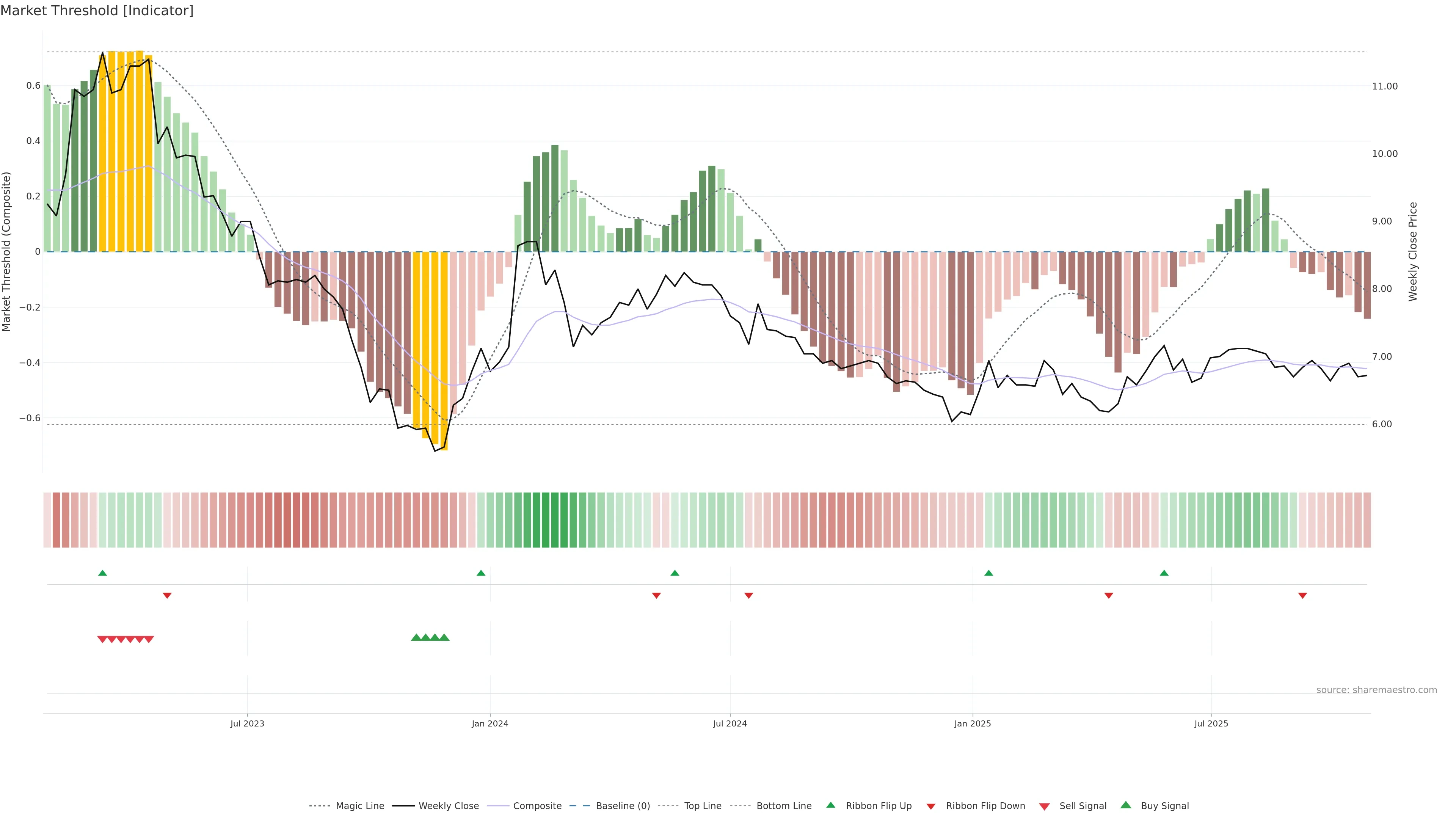Click the Sell Signal legend marker icon
The image size is (1456, 819).
tap(1045, 806)
